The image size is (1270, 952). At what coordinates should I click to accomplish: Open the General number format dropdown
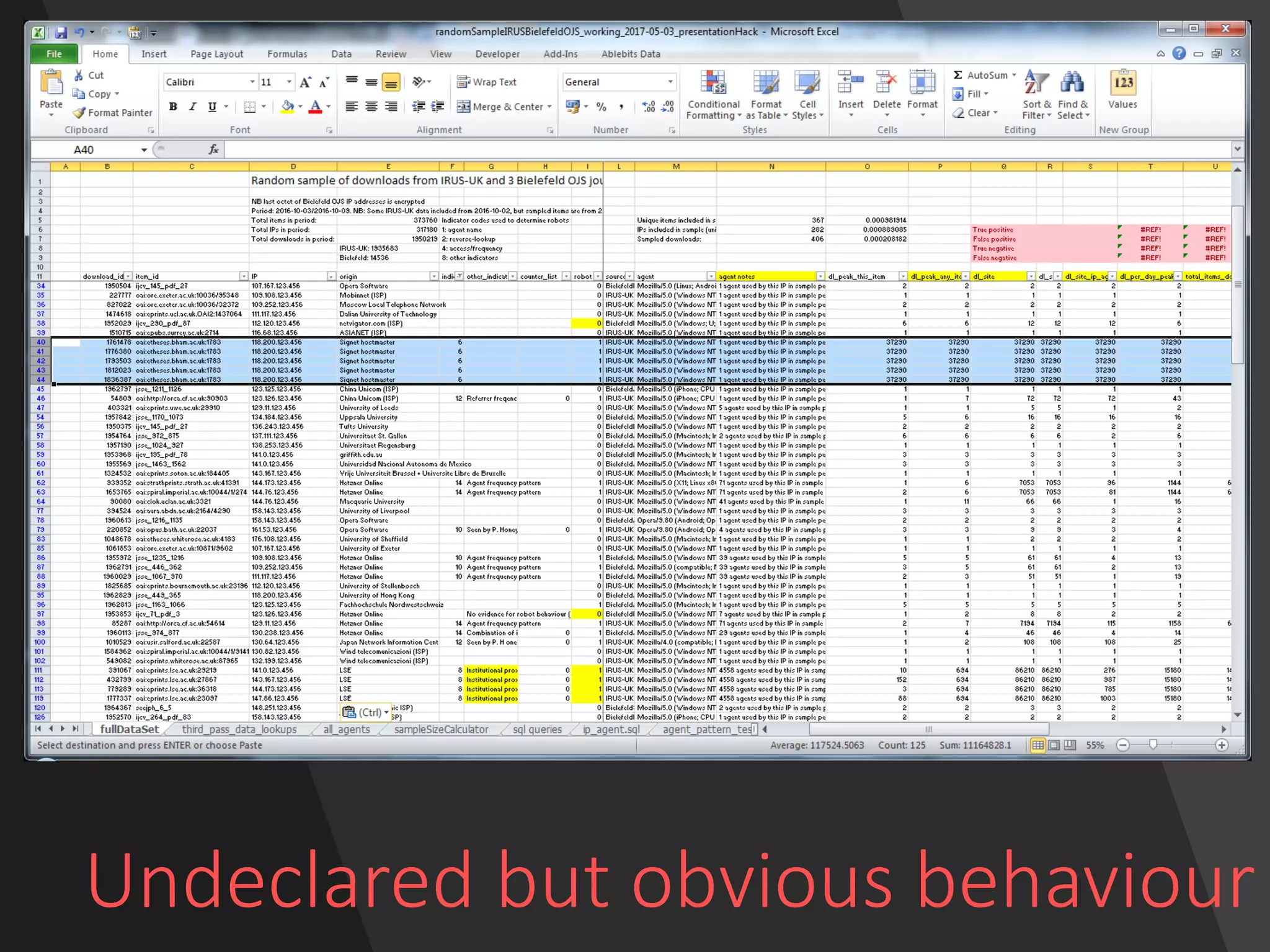(670, 82)
